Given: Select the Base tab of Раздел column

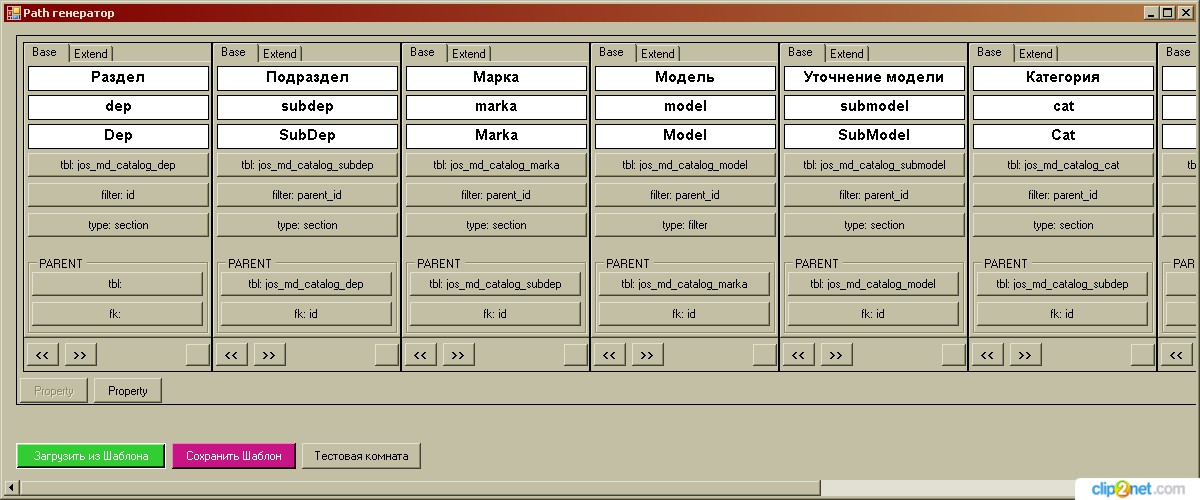Looking at the screenshot, I should (46, 52).
